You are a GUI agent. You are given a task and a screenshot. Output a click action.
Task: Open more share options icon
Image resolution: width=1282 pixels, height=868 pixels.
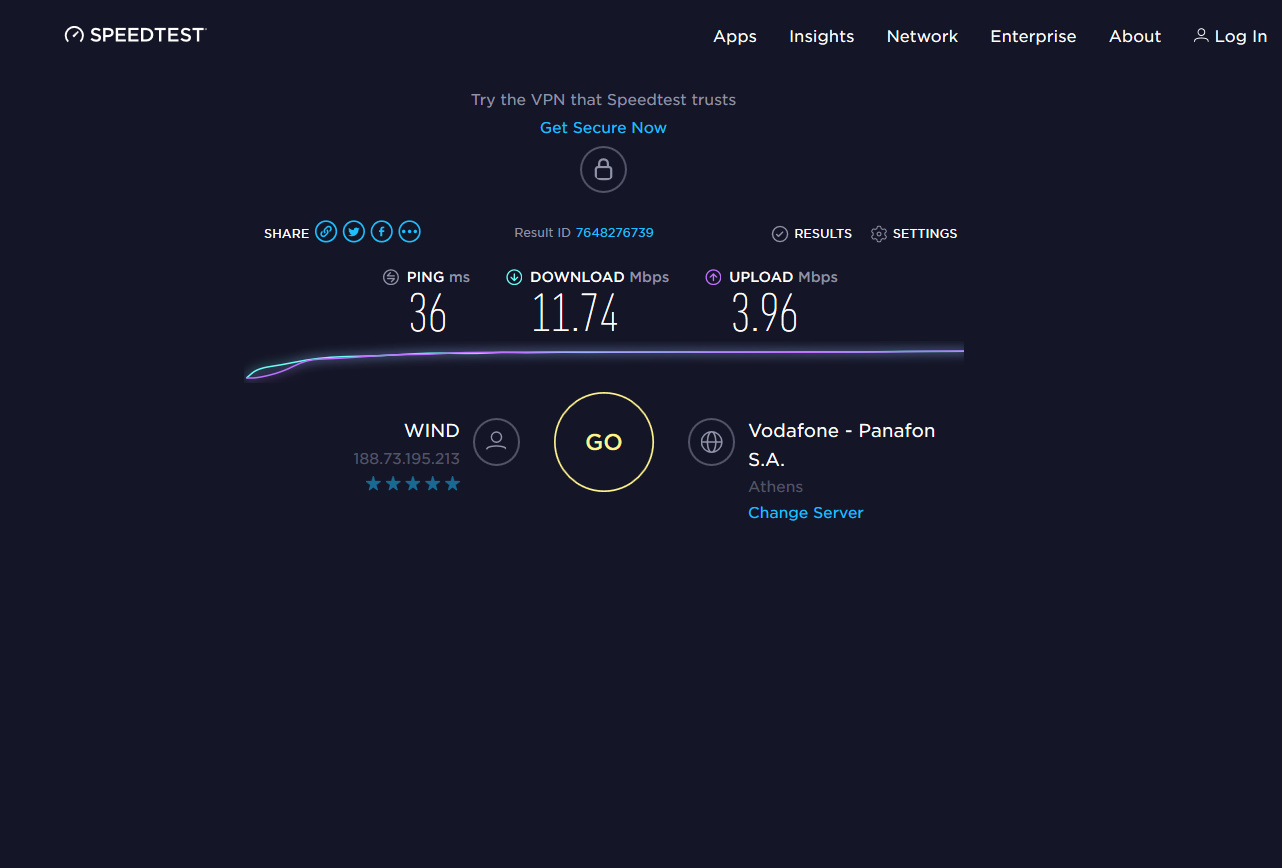tap(409, 232)
